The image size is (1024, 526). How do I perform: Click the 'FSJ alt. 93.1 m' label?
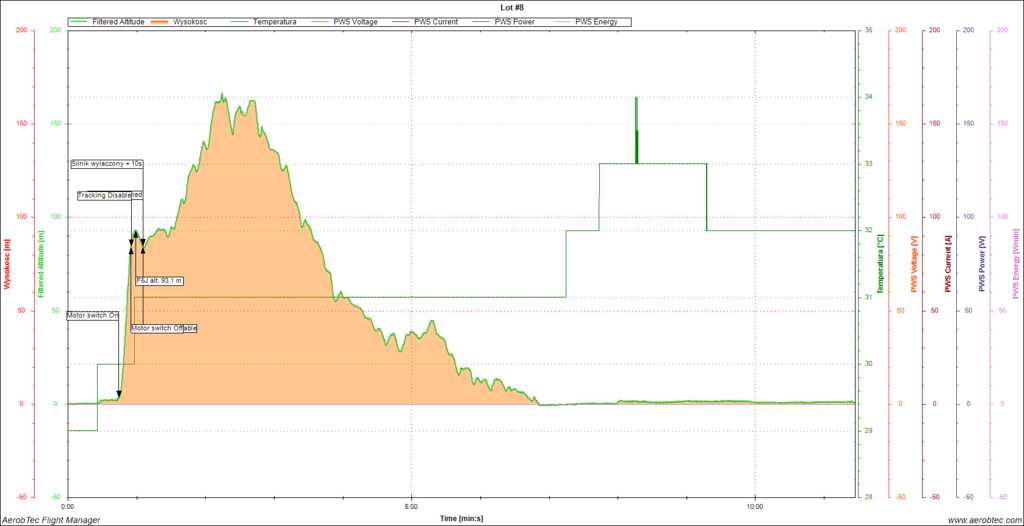pyautogui.click(x=160, y=281)
